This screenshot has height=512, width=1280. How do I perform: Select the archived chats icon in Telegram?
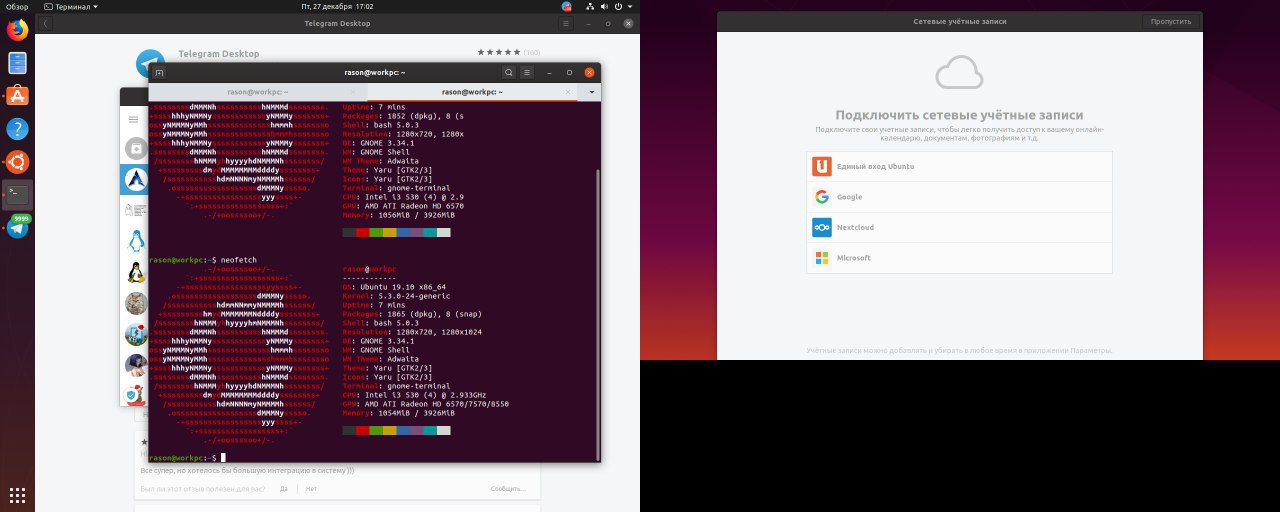134,149
